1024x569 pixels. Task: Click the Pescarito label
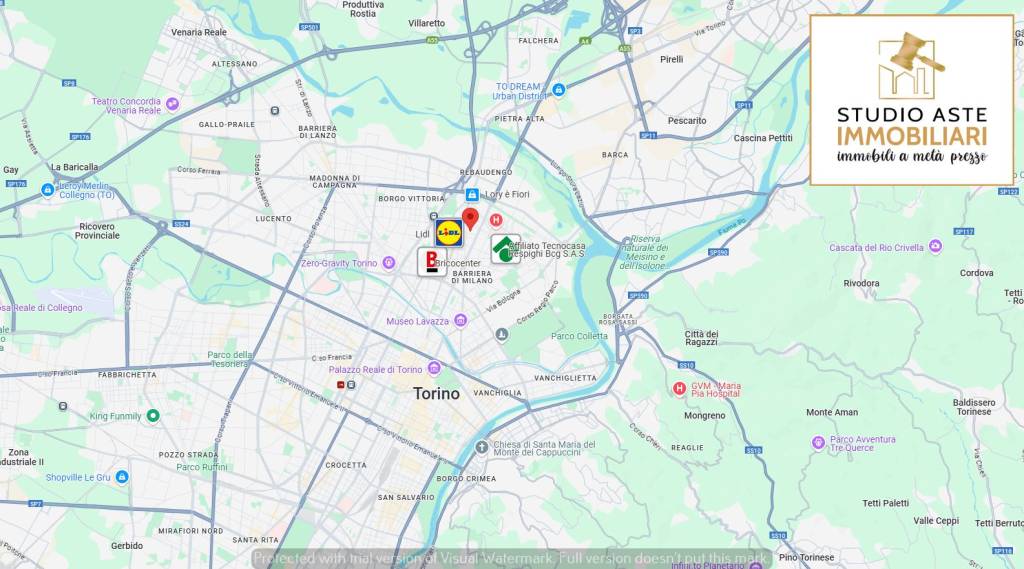[687, 121]
